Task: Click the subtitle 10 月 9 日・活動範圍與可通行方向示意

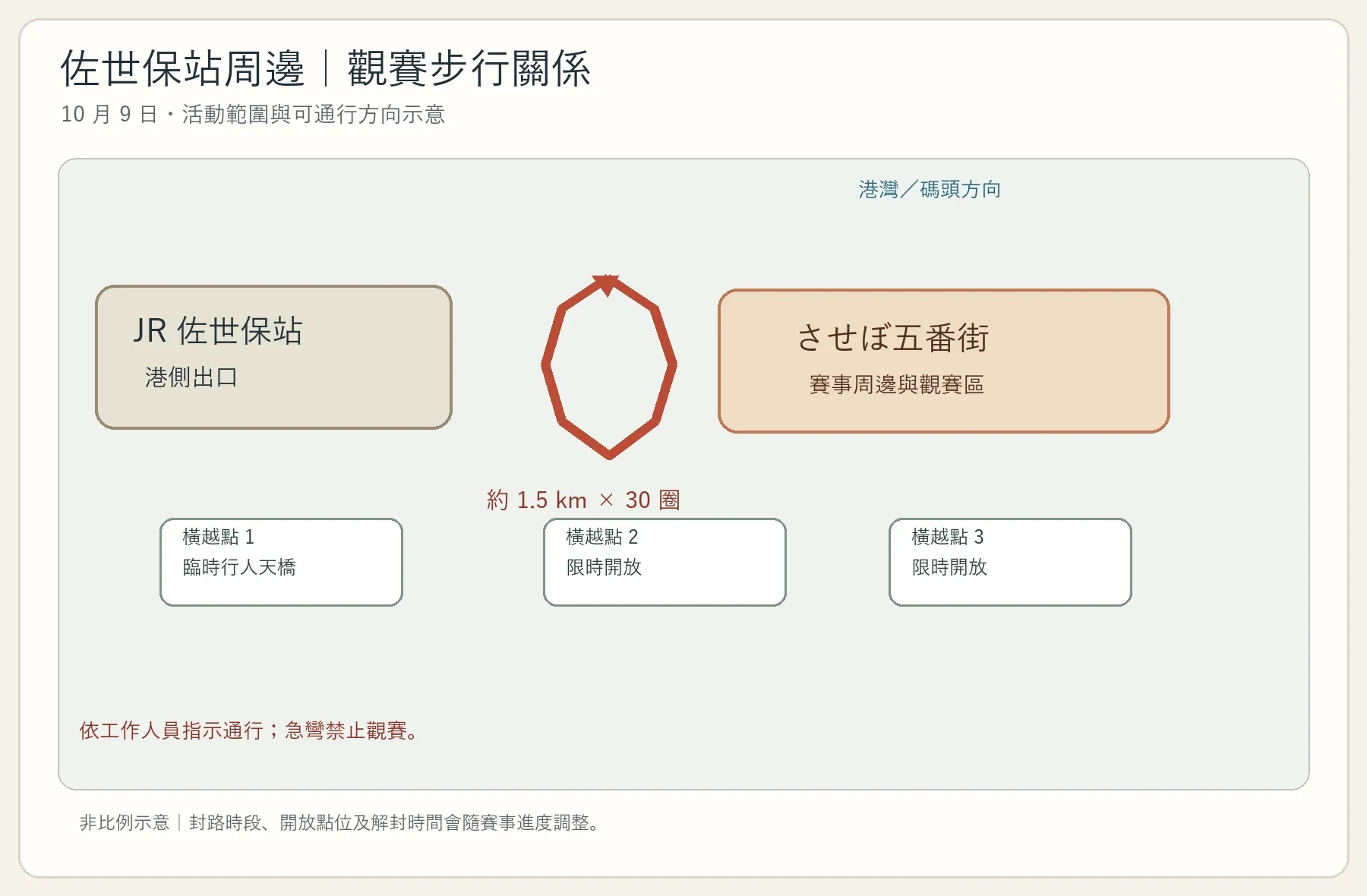Action: click(x=253, y=114)
